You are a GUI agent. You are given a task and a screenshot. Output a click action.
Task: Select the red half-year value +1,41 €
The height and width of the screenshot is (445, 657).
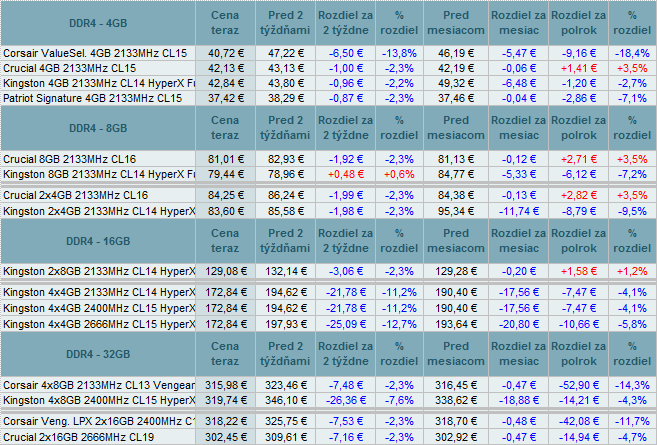click(578, 68)
